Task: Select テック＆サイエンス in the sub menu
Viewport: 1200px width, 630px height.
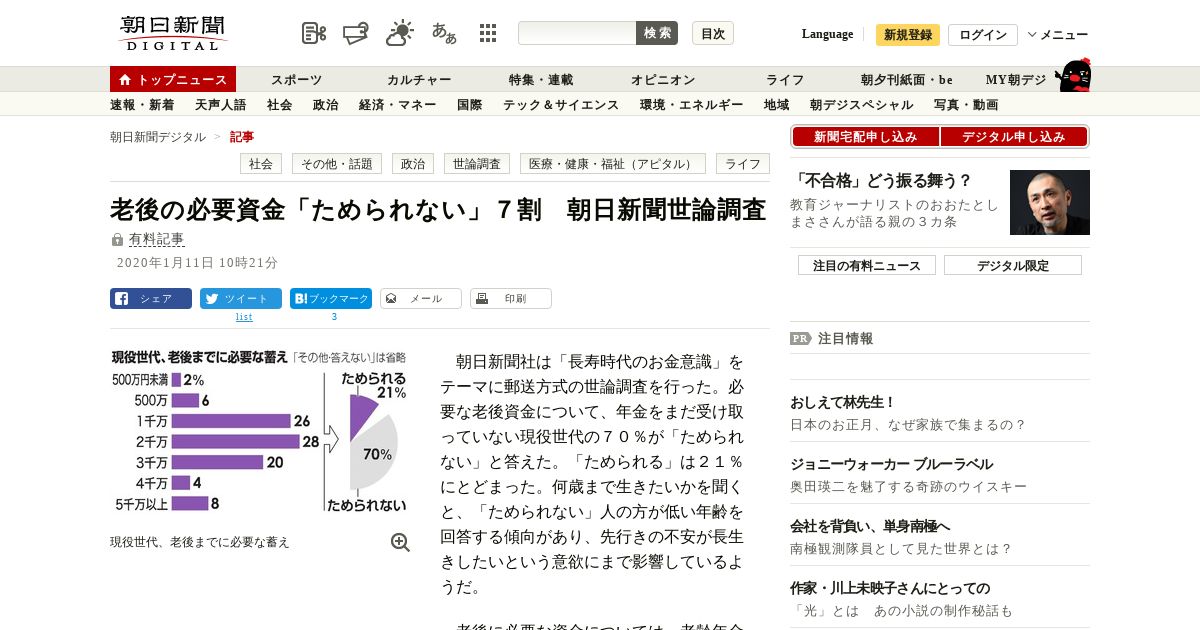Action: [561, 104]
